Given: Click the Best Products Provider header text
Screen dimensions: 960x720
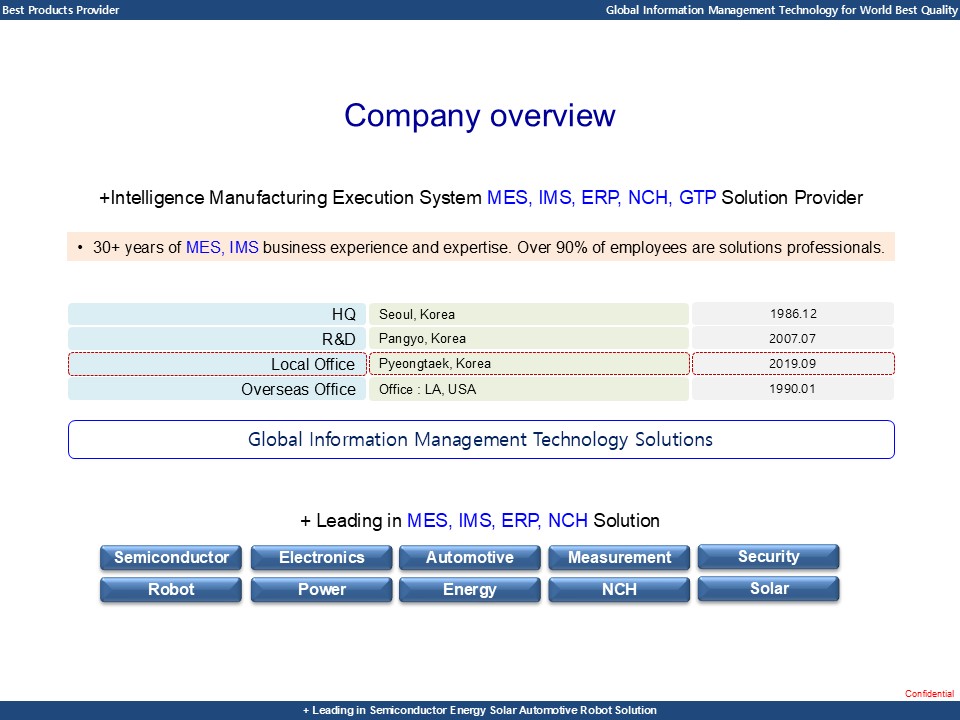Looking at the screenshot, I should (x=58, y=10).
